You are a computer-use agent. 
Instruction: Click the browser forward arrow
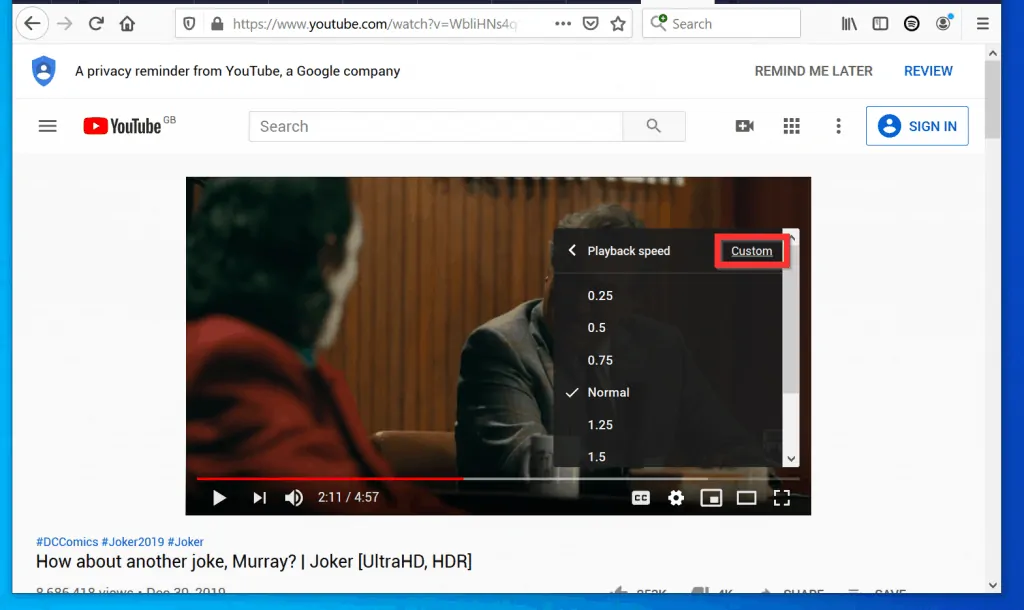[x=65, y=24]
